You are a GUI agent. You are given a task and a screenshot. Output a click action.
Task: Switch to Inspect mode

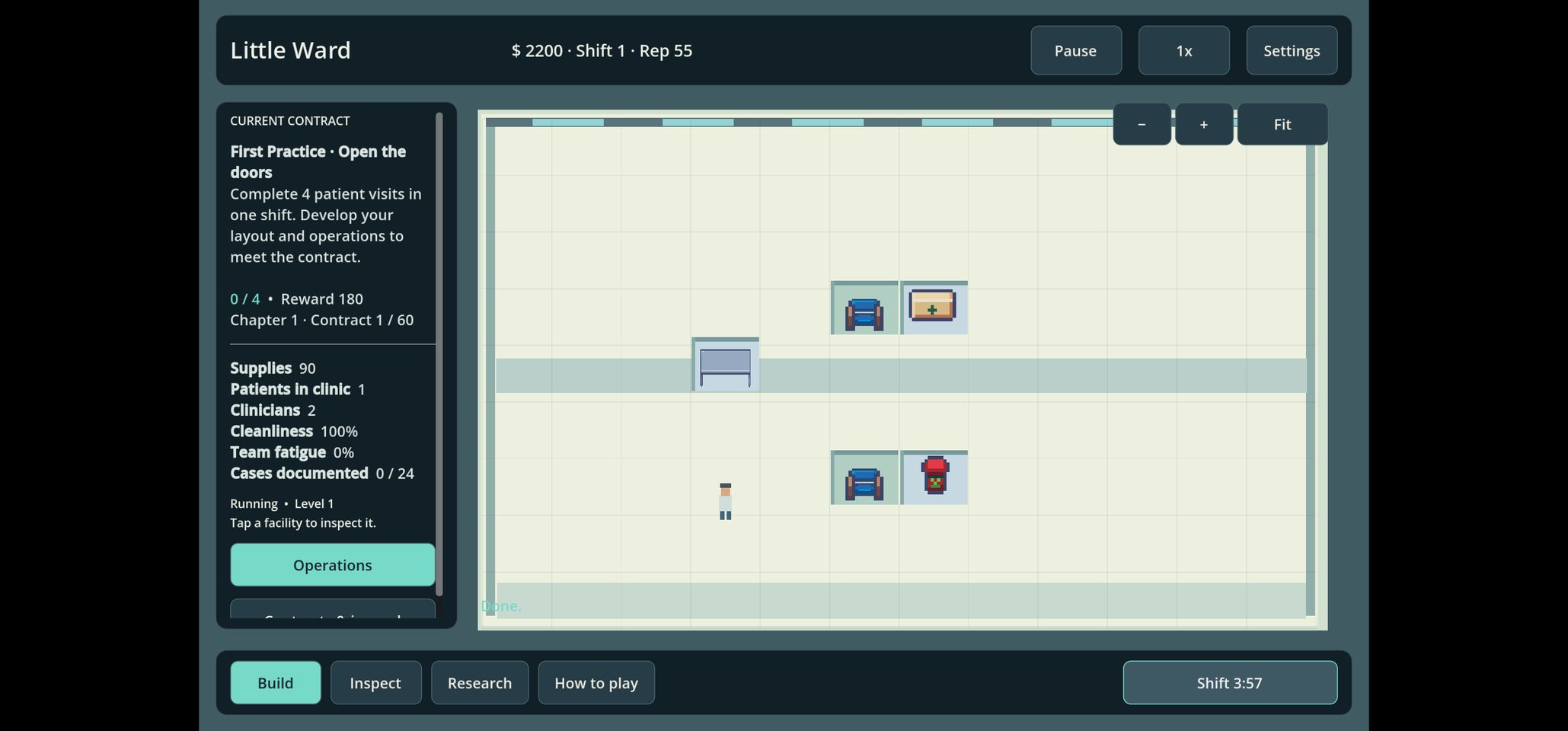click(375, 683)
